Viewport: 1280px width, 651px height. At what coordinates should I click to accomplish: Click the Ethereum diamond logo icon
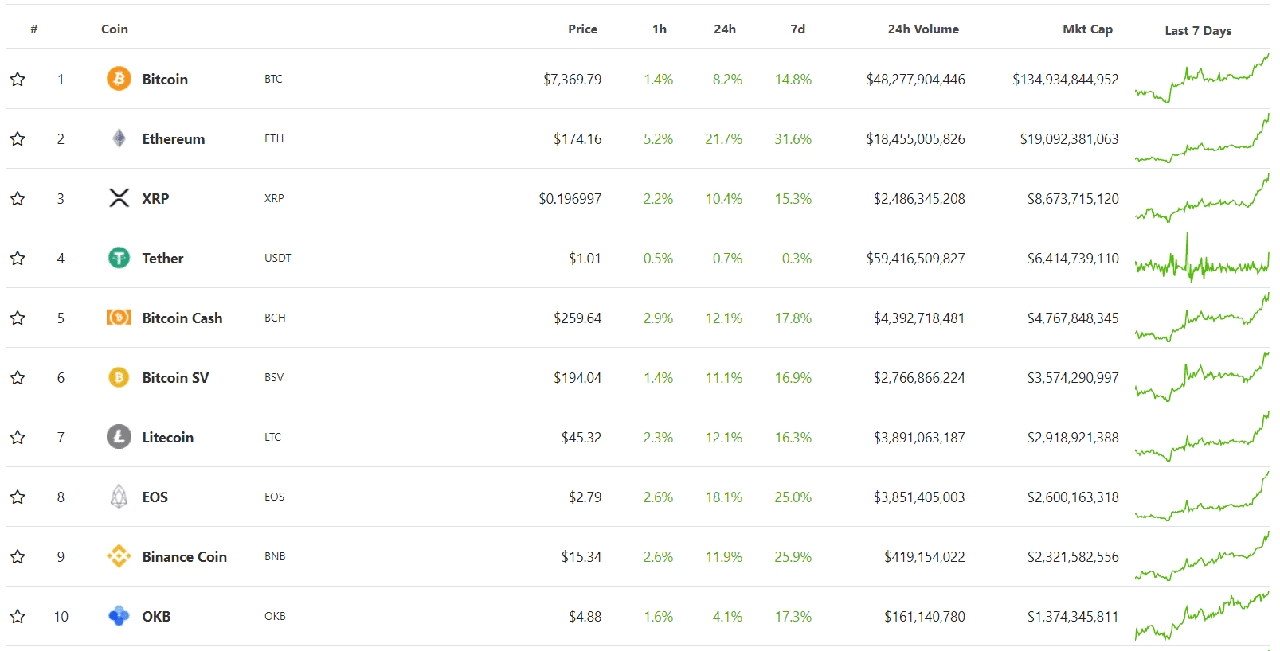(119, 139)
